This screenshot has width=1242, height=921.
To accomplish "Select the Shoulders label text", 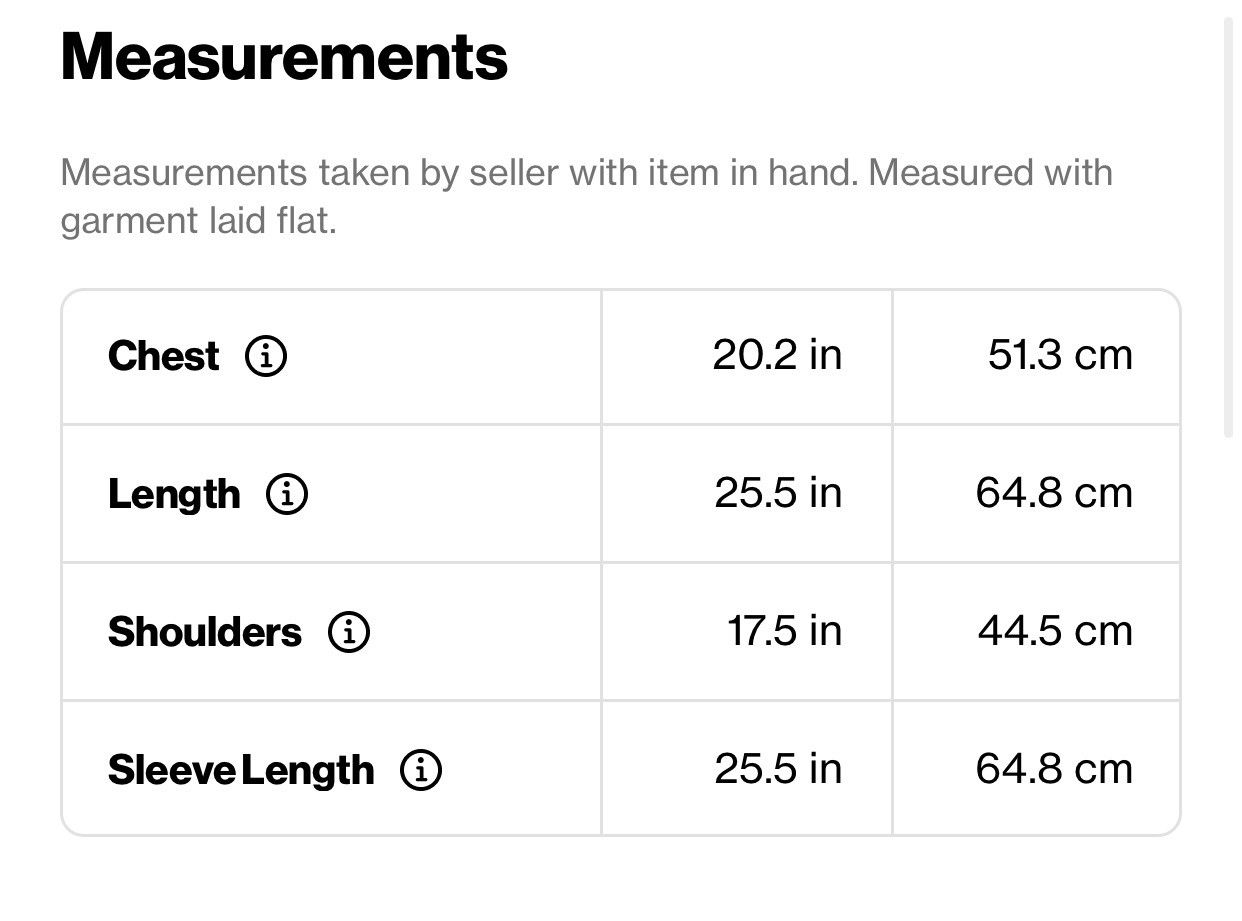I will [205, 632].
